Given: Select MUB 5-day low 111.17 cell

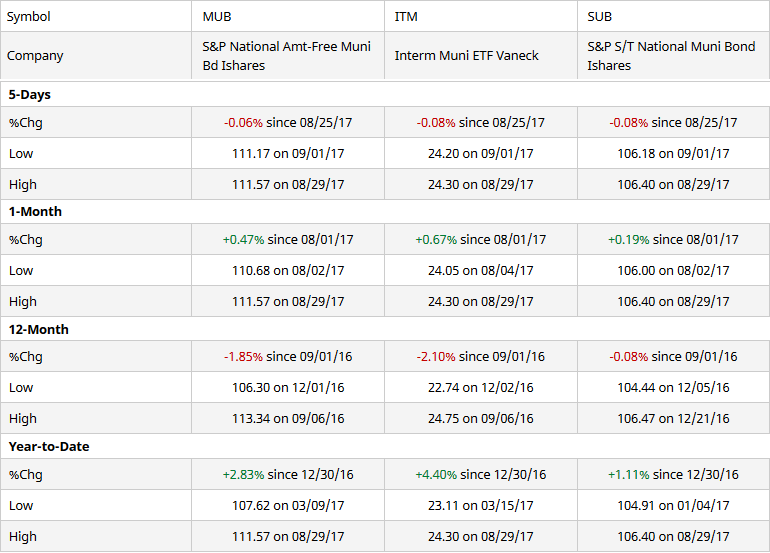Looking at the screenshot, I should [288, 153].
